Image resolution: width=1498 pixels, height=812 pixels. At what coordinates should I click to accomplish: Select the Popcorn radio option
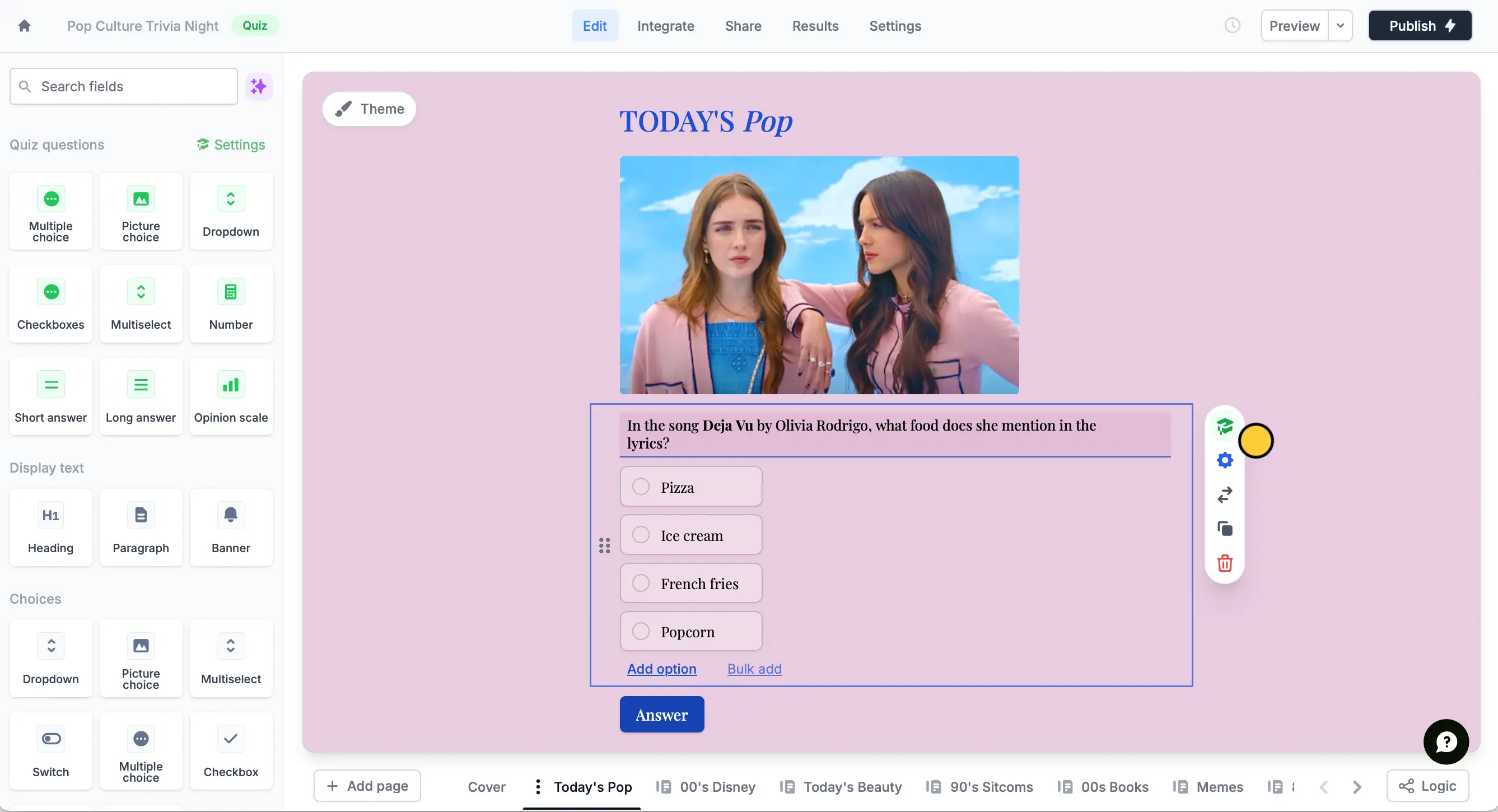[641, 631]
